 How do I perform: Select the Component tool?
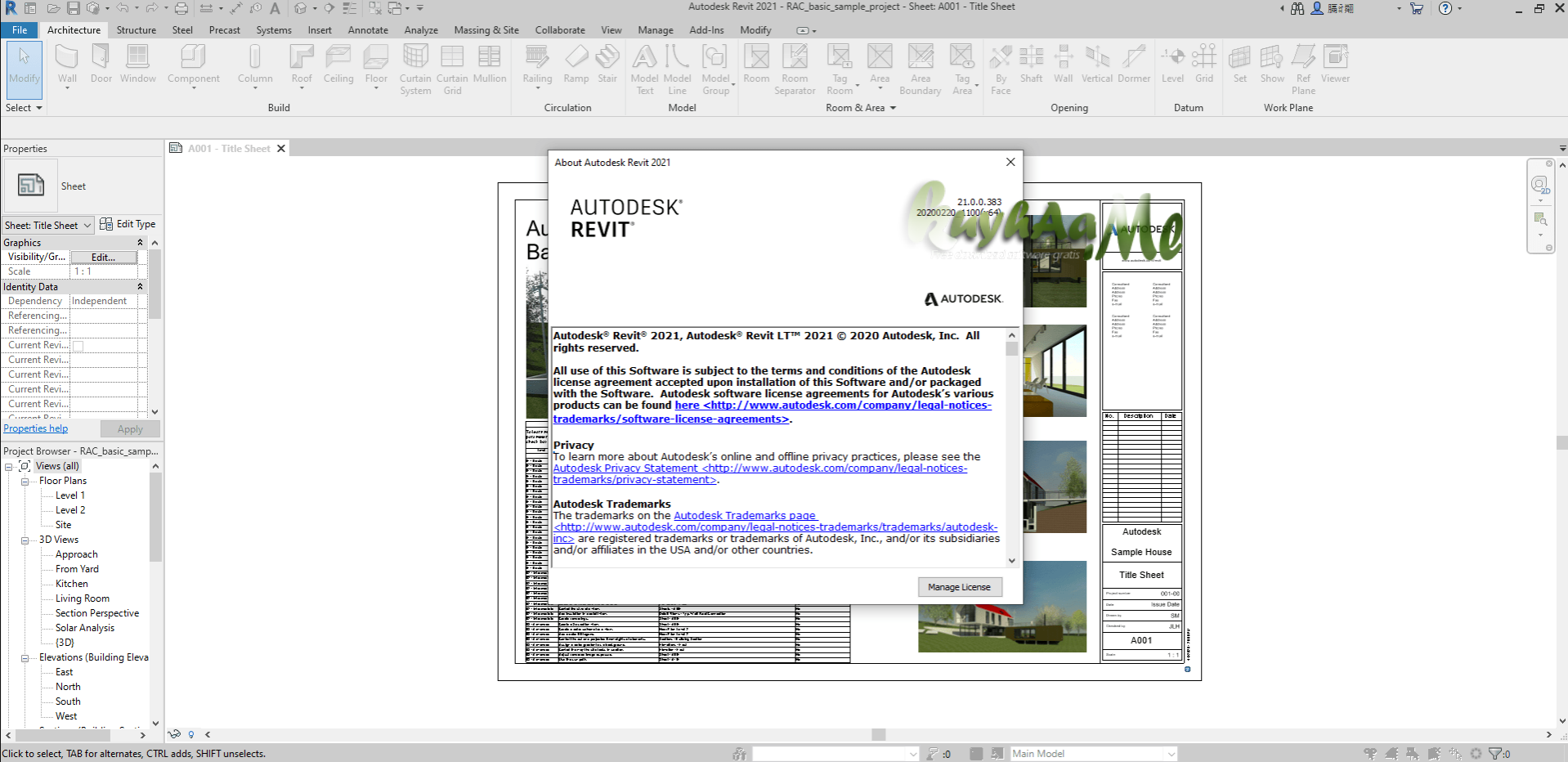[x=194, y=65]
